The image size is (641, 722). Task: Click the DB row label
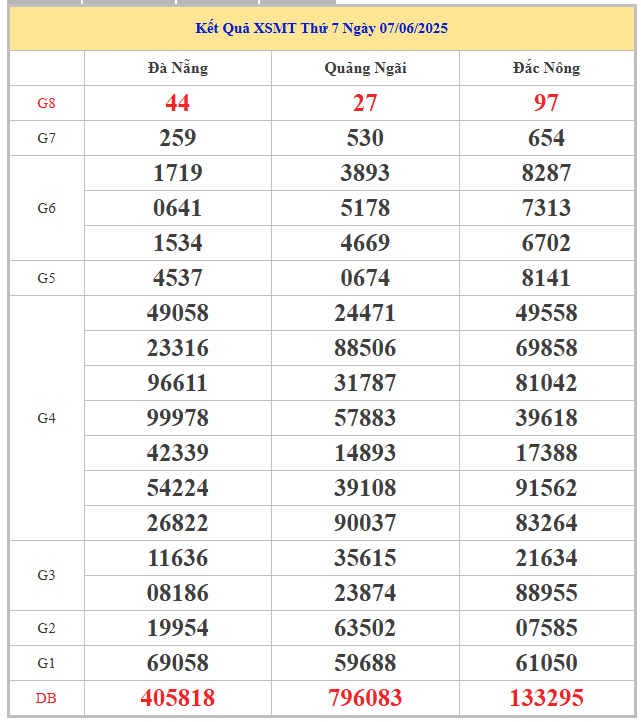47,699
